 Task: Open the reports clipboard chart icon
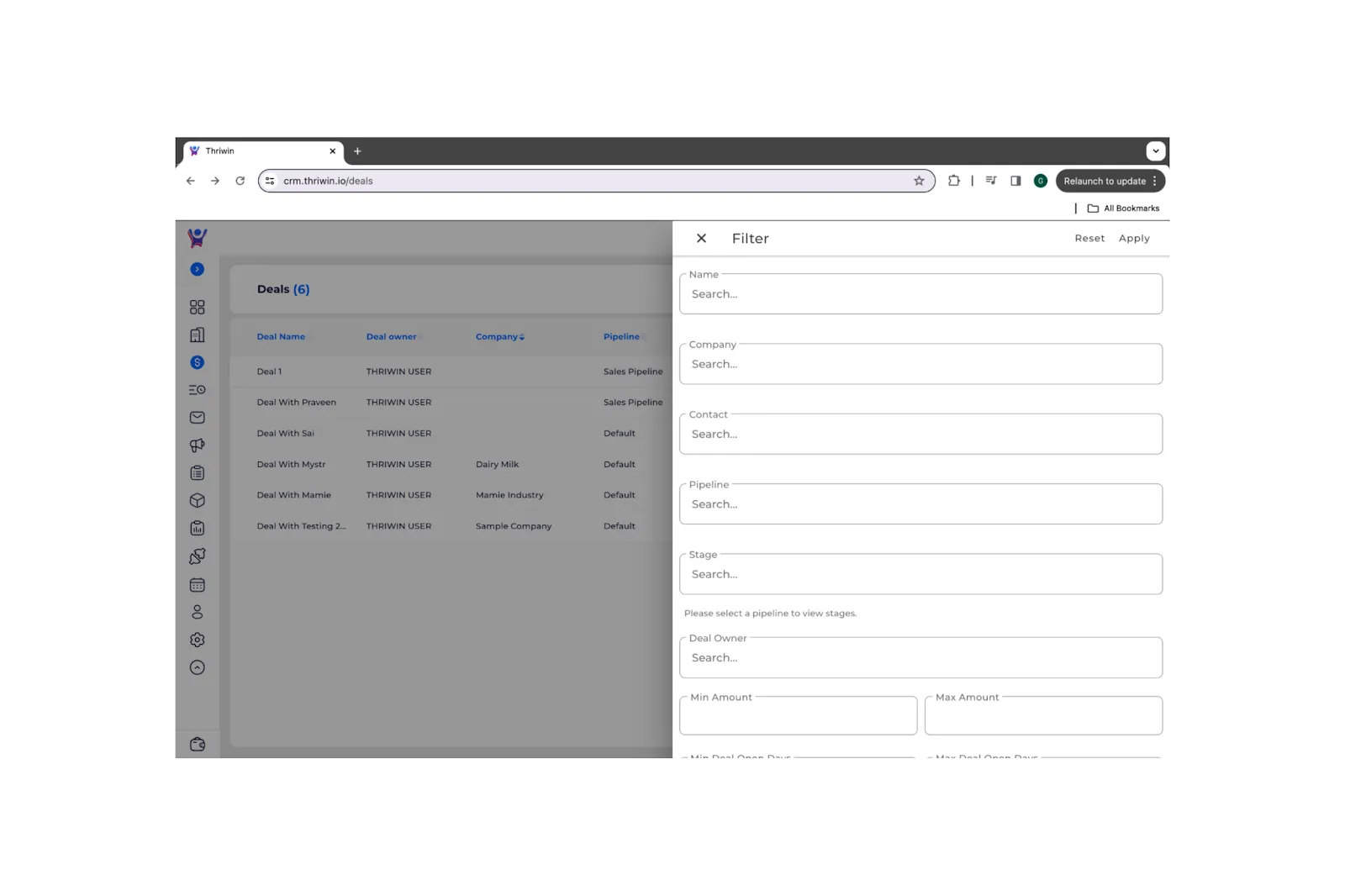click(198, 529)
